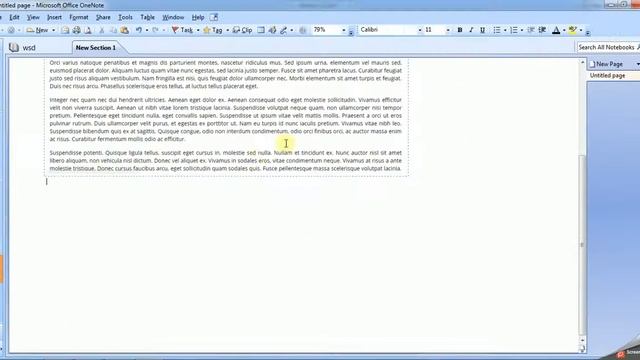Click the audio recording speaker icon
Image resolution: width=640 pixels, height=360 pixels.
point(272,30)
